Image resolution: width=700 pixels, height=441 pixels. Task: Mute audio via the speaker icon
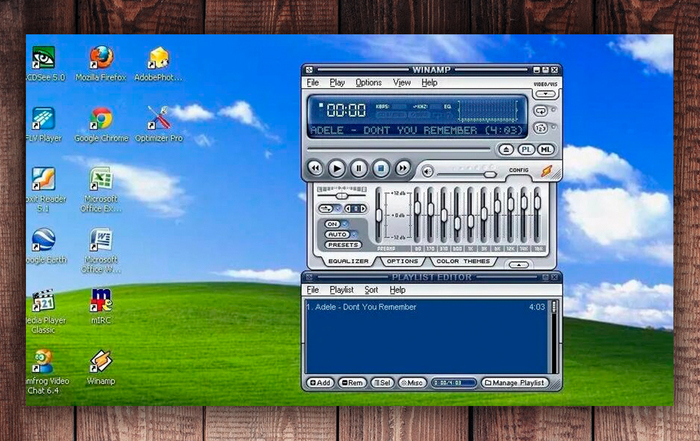pyautogui.click(x=428, y=171)
